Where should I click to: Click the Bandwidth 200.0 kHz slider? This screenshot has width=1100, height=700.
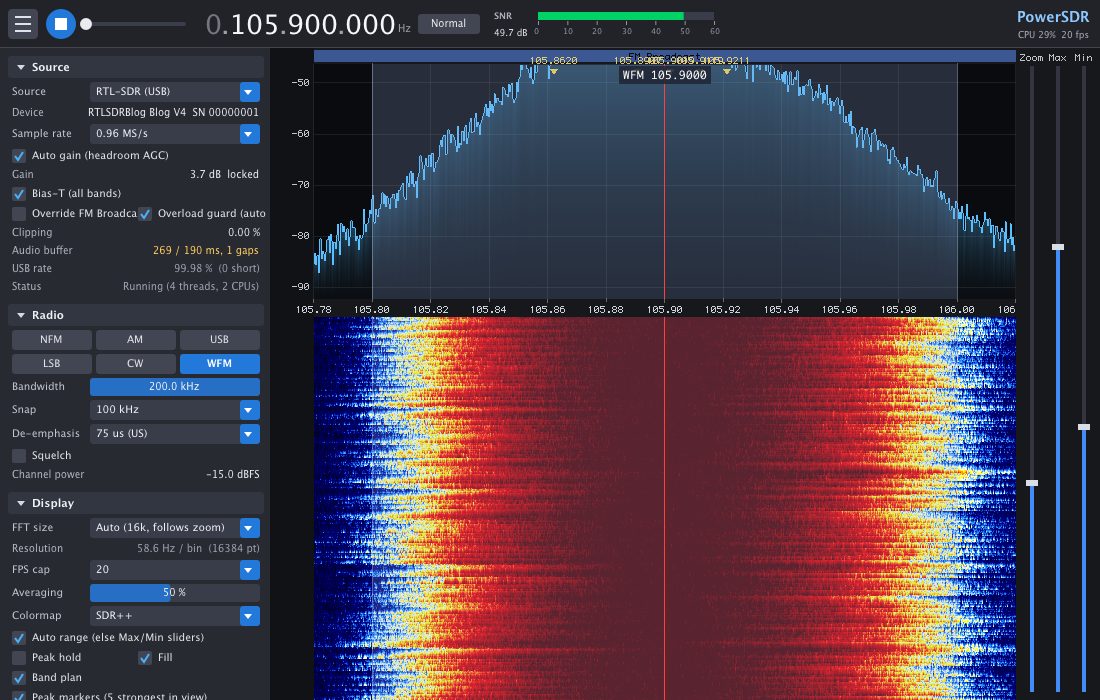pyautogui.click(x=175, y=386)
